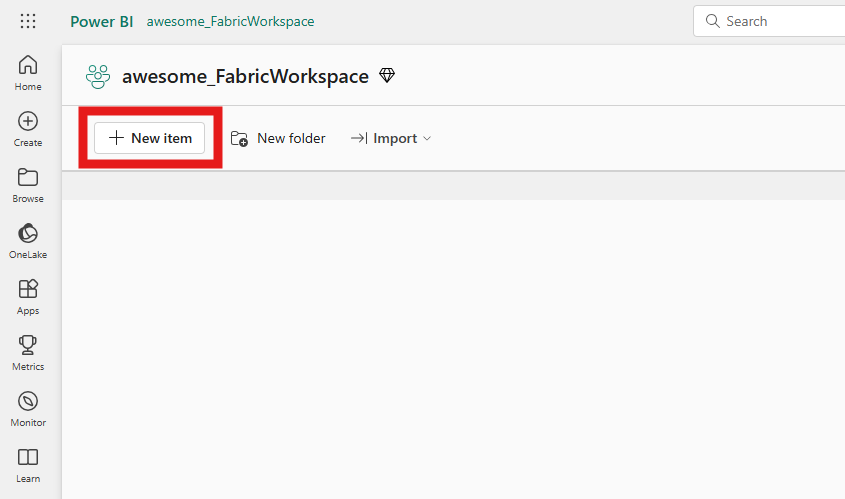The width and height of the screenshot is (845, 499).
Task: Click into the Search box
Action: pyautogui.click(x=770, y=21)
